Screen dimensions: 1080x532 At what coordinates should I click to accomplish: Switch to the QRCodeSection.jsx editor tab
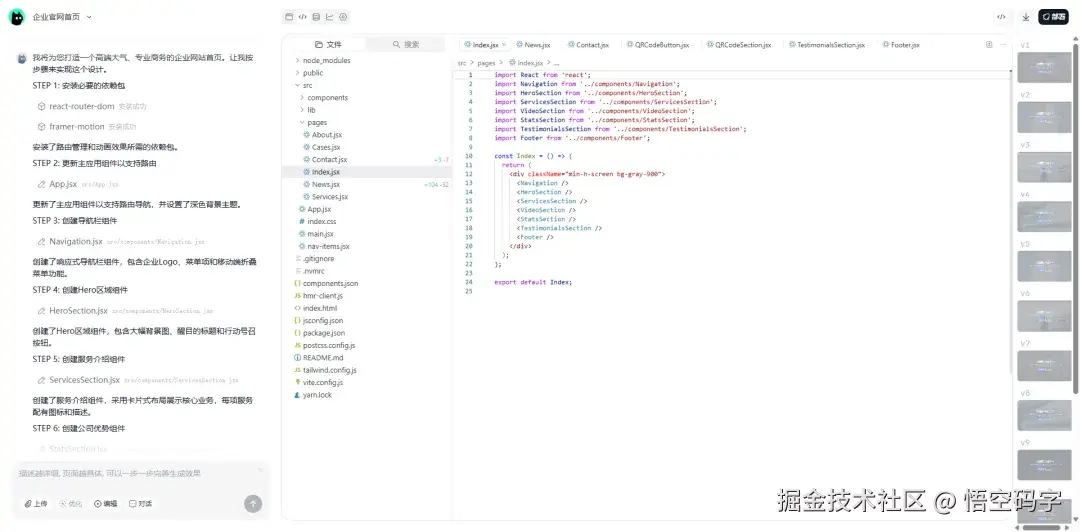(x=738, y=45)
